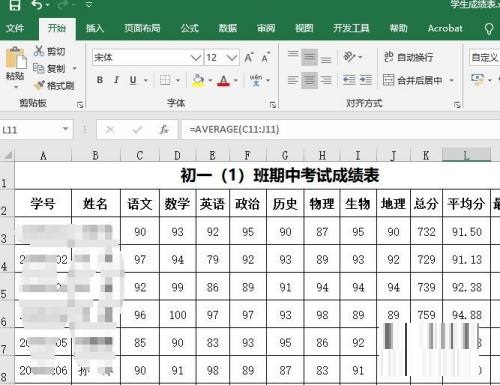The width and height of the screenshot is (500, 385).
Task: Click the Save icon in quick access toolbar
Action: point(15,5)
